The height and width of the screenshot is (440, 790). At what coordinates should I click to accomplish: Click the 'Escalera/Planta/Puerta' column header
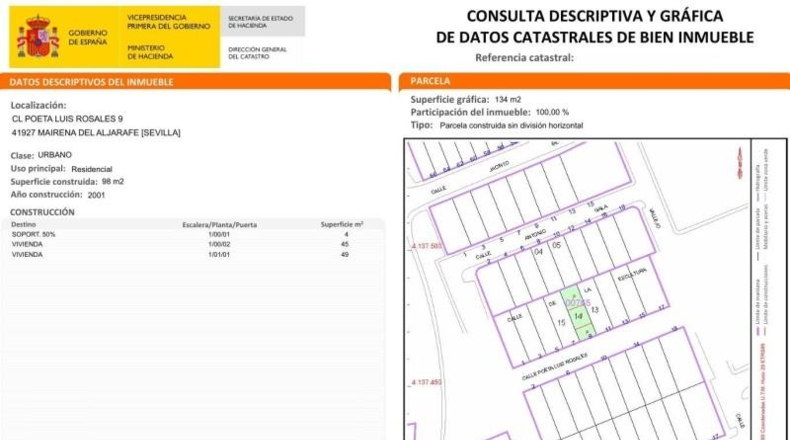pyautogui.click(x=220, y=225)
